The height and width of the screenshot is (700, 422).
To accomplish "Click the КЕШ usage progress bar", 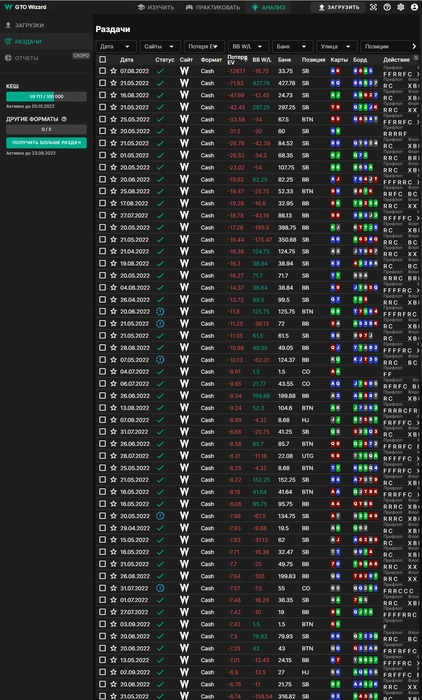I will point(46,96).
